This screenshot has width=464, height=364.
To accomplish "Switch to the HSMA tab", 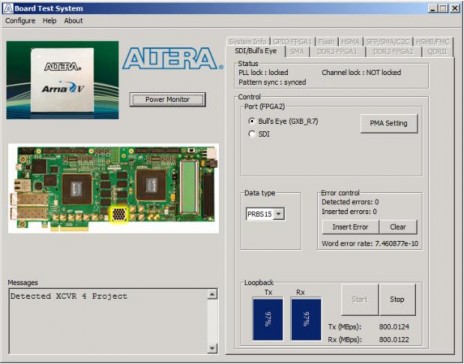I will coord(350,41).
